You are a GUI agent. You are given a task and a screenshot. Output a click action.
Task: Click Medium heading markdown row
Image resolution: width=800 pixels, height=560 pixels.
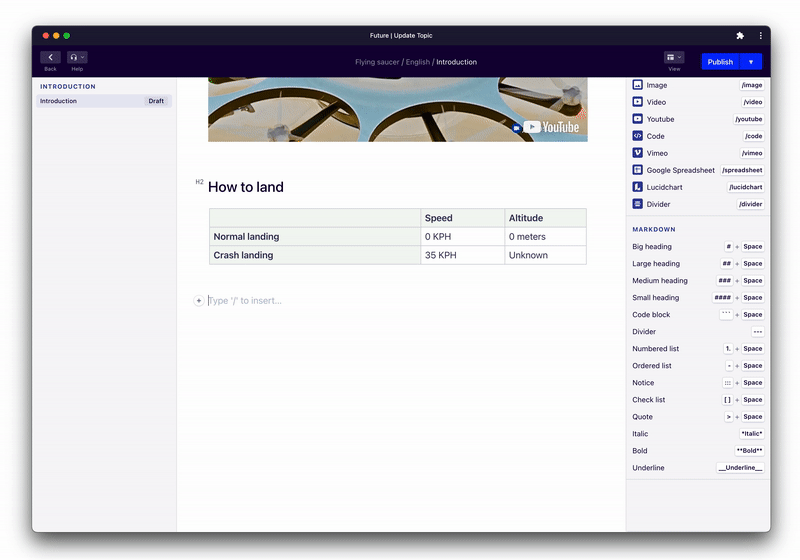coord(697,281)
